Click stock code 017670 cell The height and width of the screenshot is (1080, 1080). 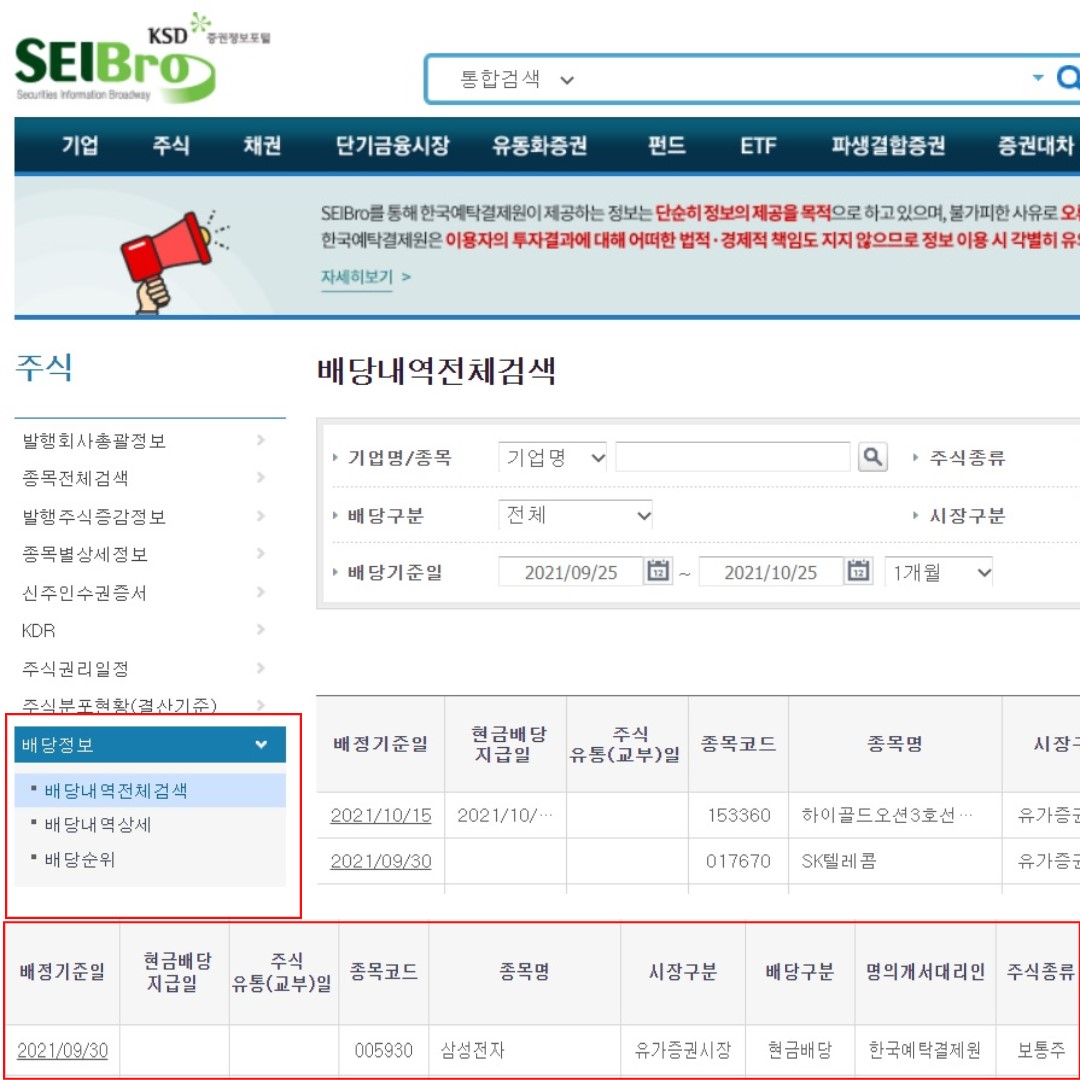point(738,861)
